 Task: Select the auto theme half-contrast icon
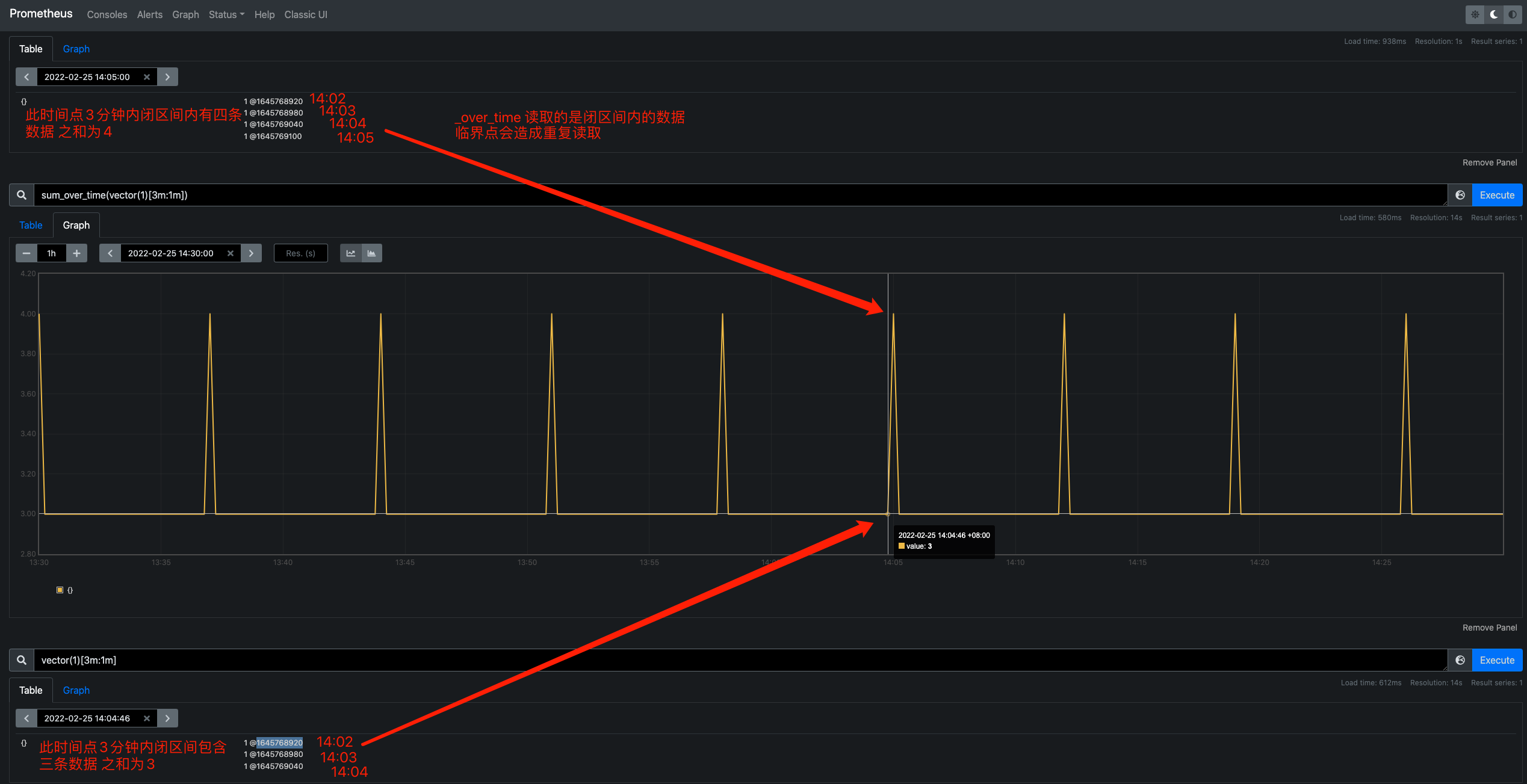[1512, 14]
